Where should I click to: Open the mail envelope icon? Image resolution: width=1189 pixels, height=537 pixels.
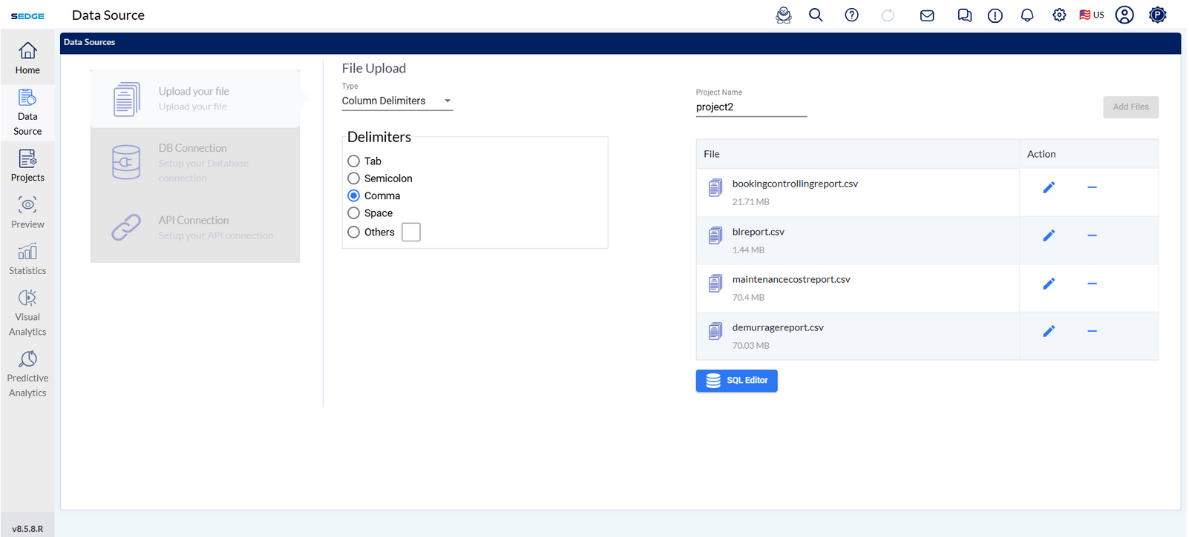click(x=927, y=15)
